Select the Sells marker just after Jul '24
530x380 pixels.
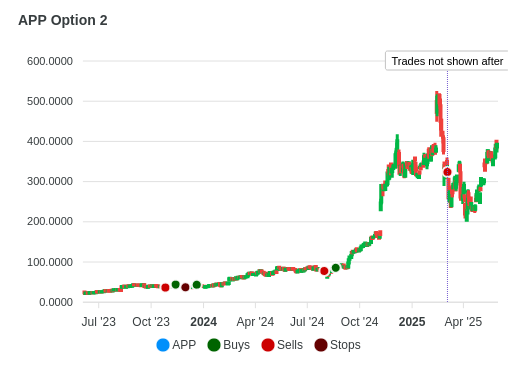tap(324, 271)
